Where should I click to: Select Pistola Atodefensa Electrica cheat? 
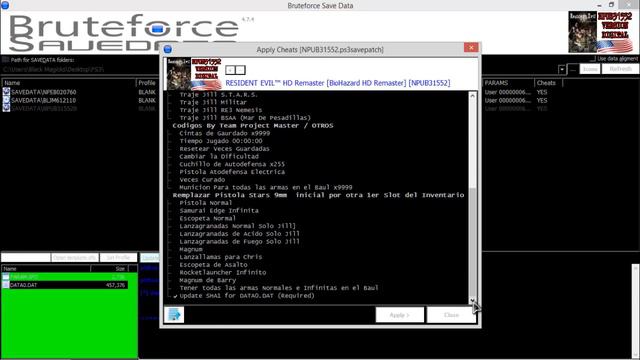(232, 172)
